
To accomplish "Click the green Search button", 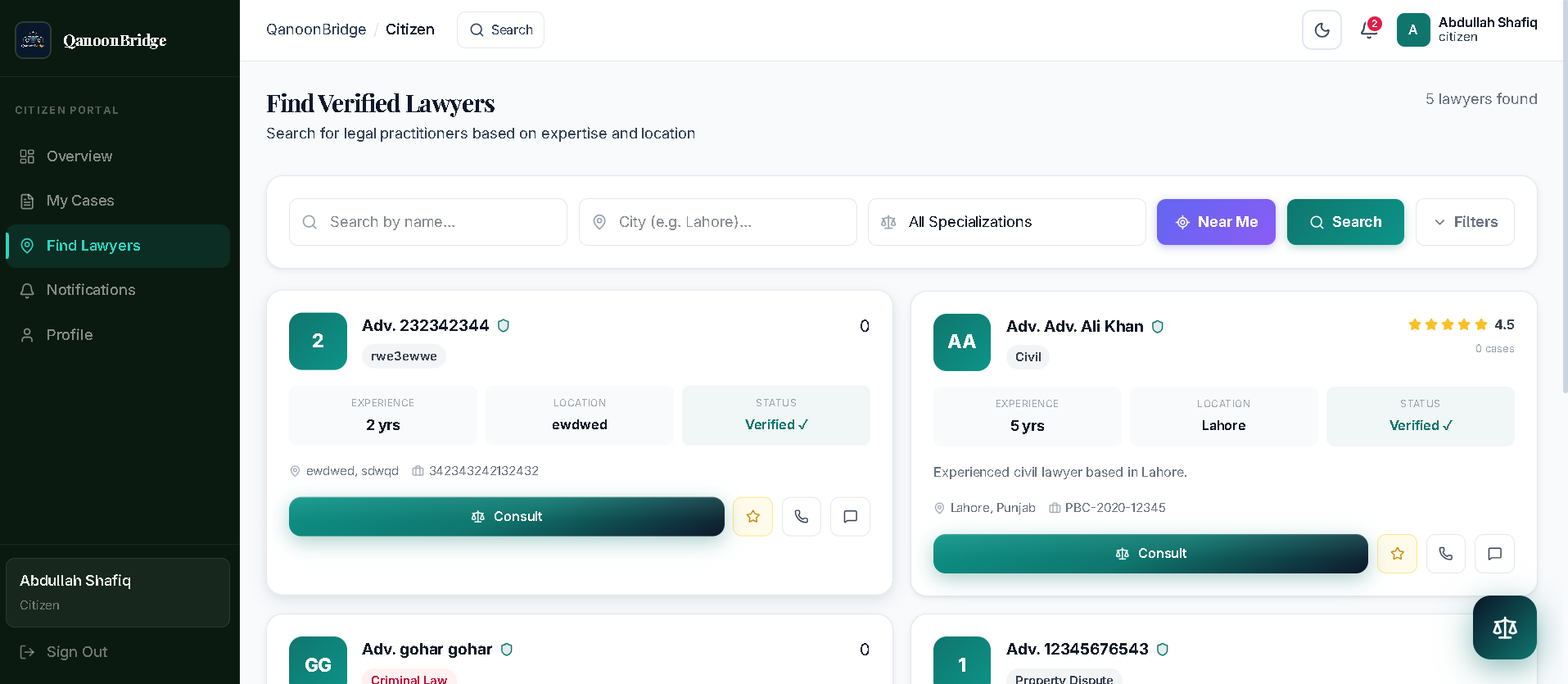I will (x=1345, y=222).
